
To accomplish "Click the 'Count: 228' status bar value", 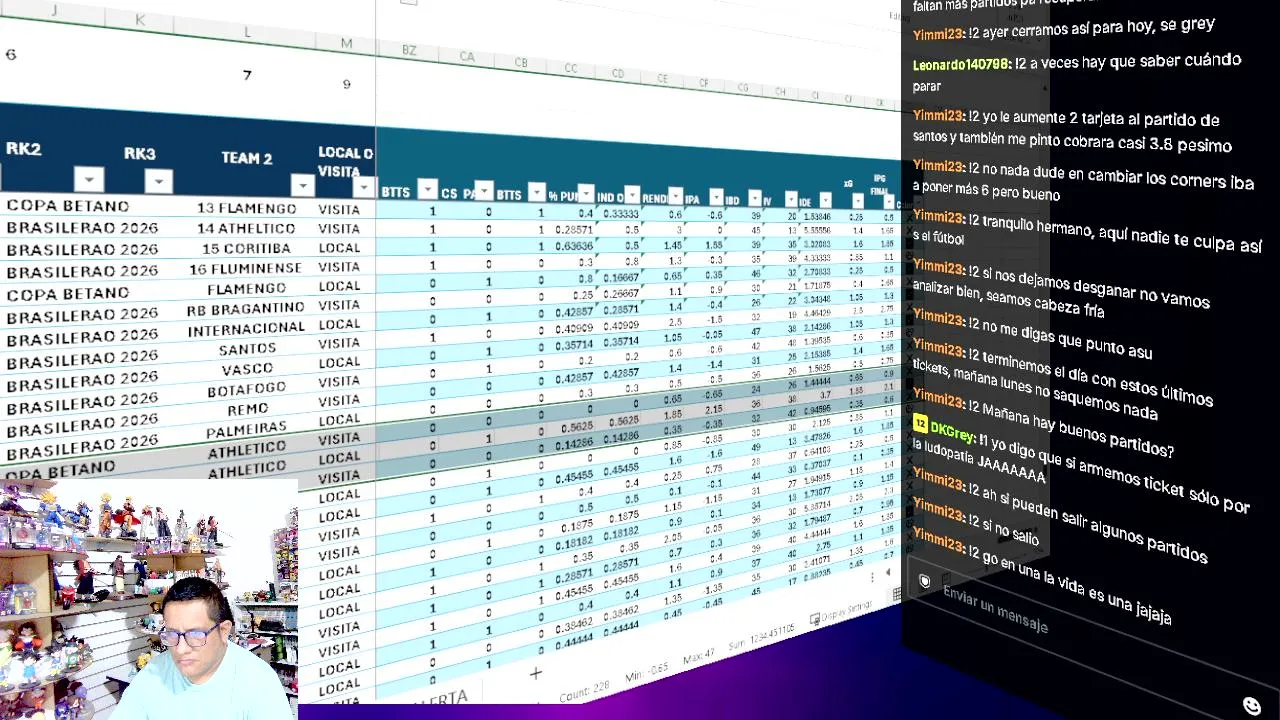I will [x=584, y=690].
